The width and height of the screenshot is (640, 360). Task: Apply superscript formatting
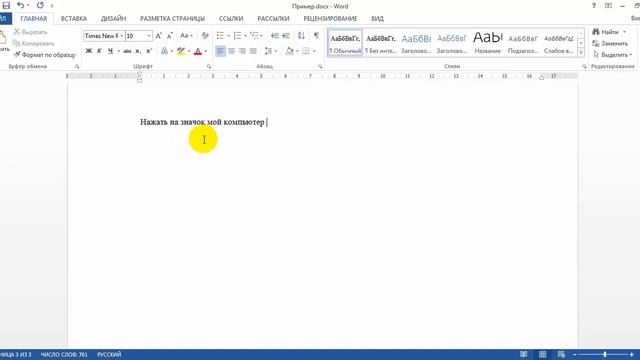[149, 51]
